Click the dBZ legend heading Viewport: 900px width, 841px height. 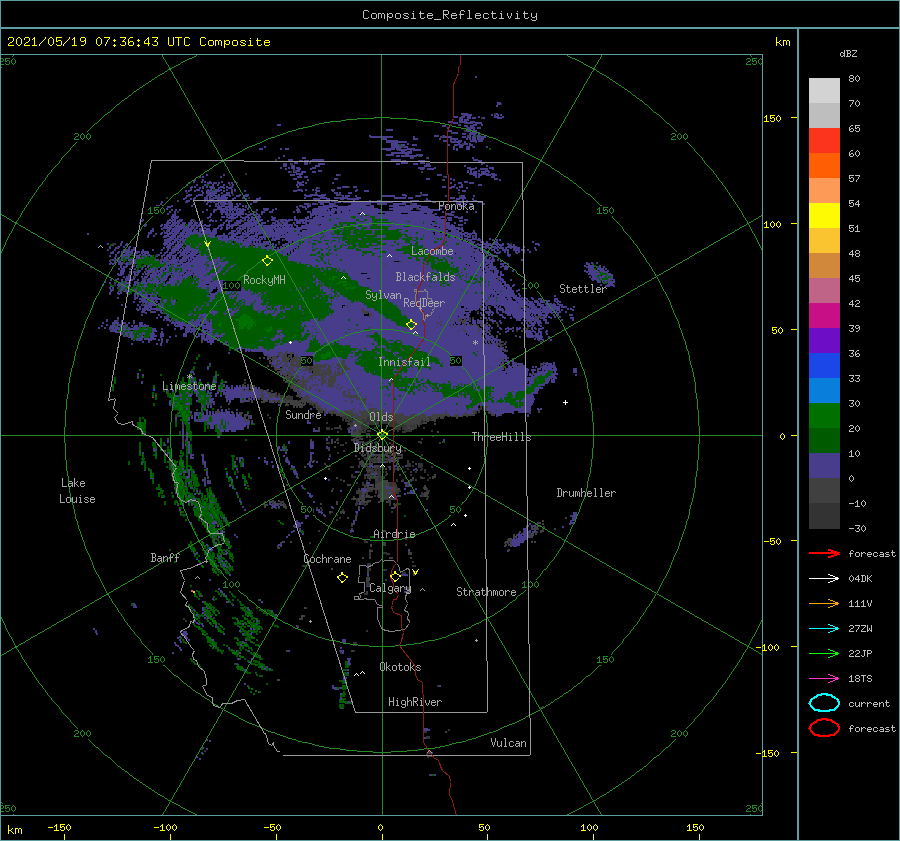pos(848,53)
